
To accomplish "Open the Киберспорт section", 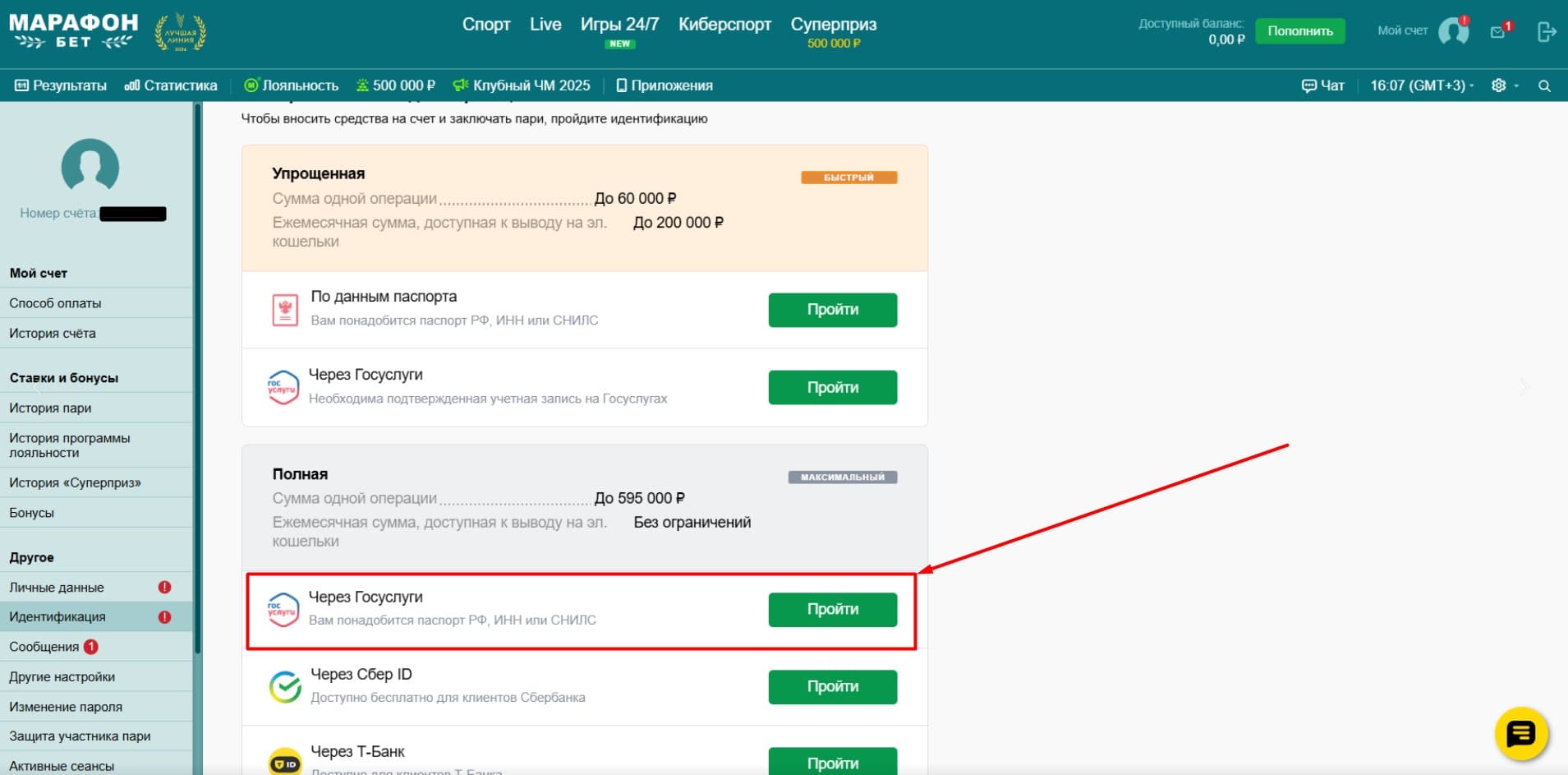I will click(x=724, y=25).
